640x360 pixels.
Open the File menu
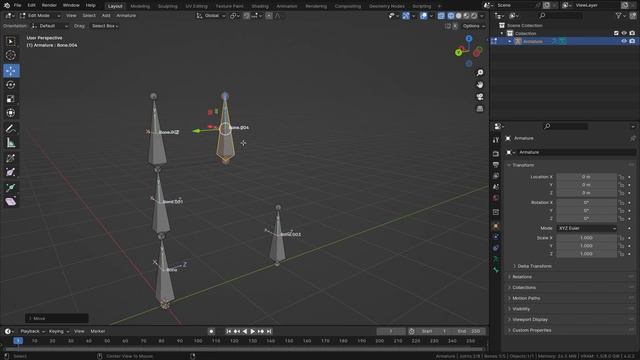17,5
